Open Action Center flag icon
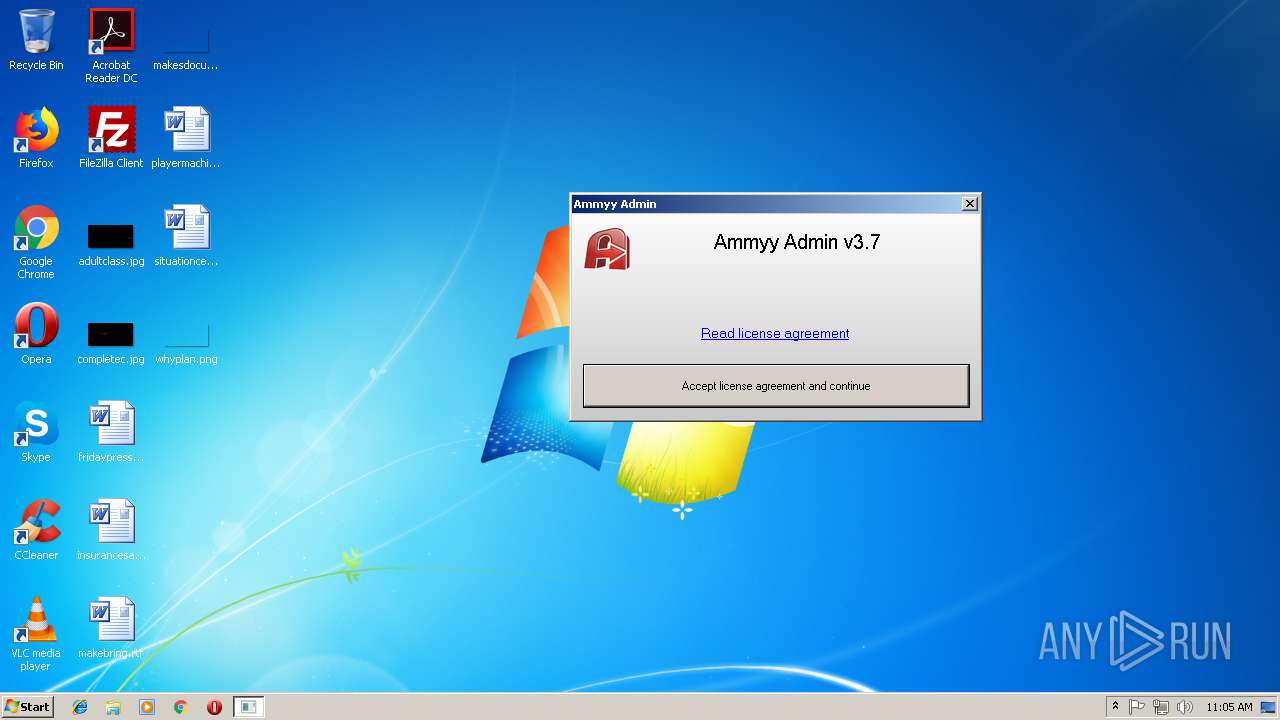The image size is (1280, 720). pyautogui.click(x=1137, y=707)
